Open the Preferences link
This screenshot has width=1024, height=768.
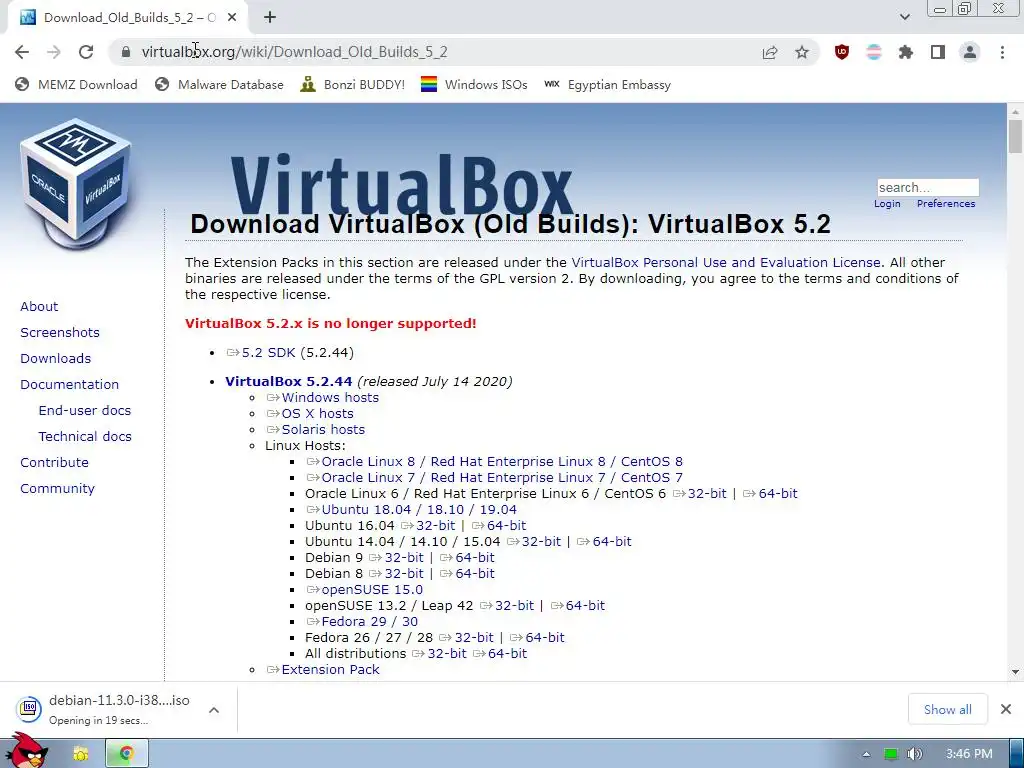coord(946,204)
